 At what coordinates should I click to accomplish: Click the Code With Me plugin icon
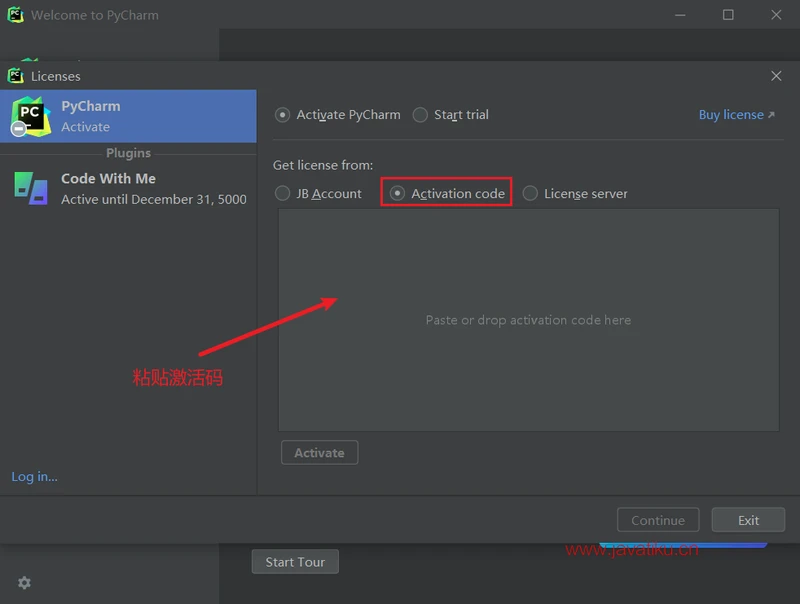coord(30,188)
